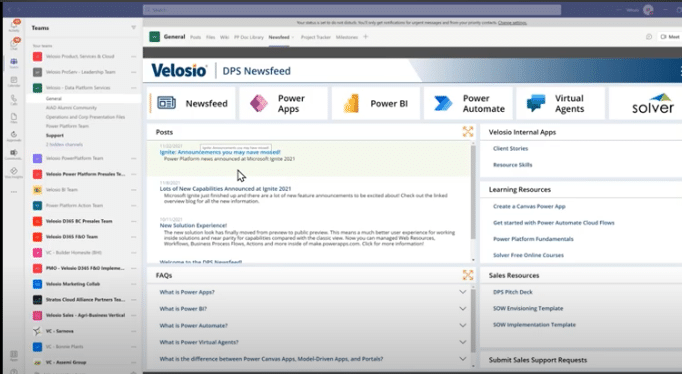Viewport: 682px width, 374px height.
Task: Switch to the Milestones tab
Action: (347, 37)
